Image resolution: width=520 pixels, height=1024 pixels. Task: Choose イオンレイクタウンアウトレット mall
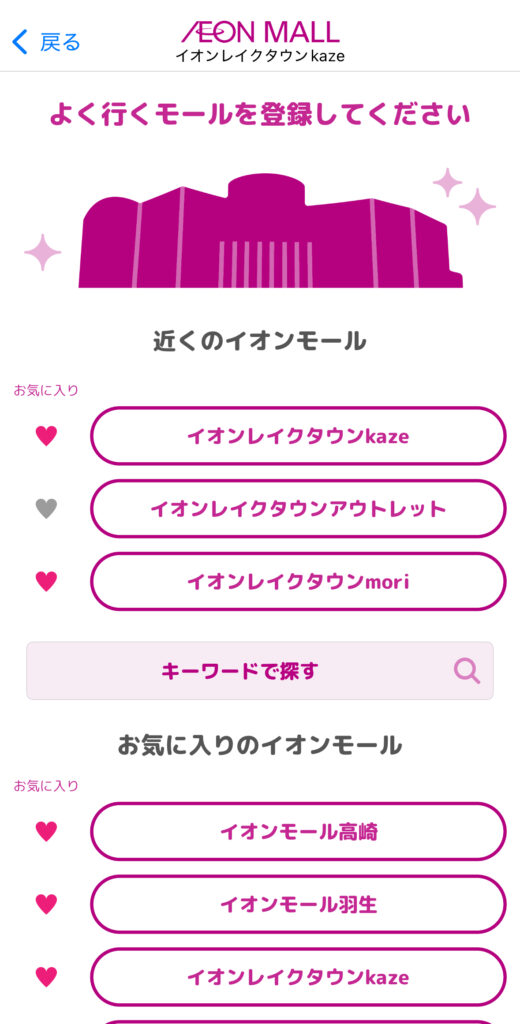(x=298, y=509)
